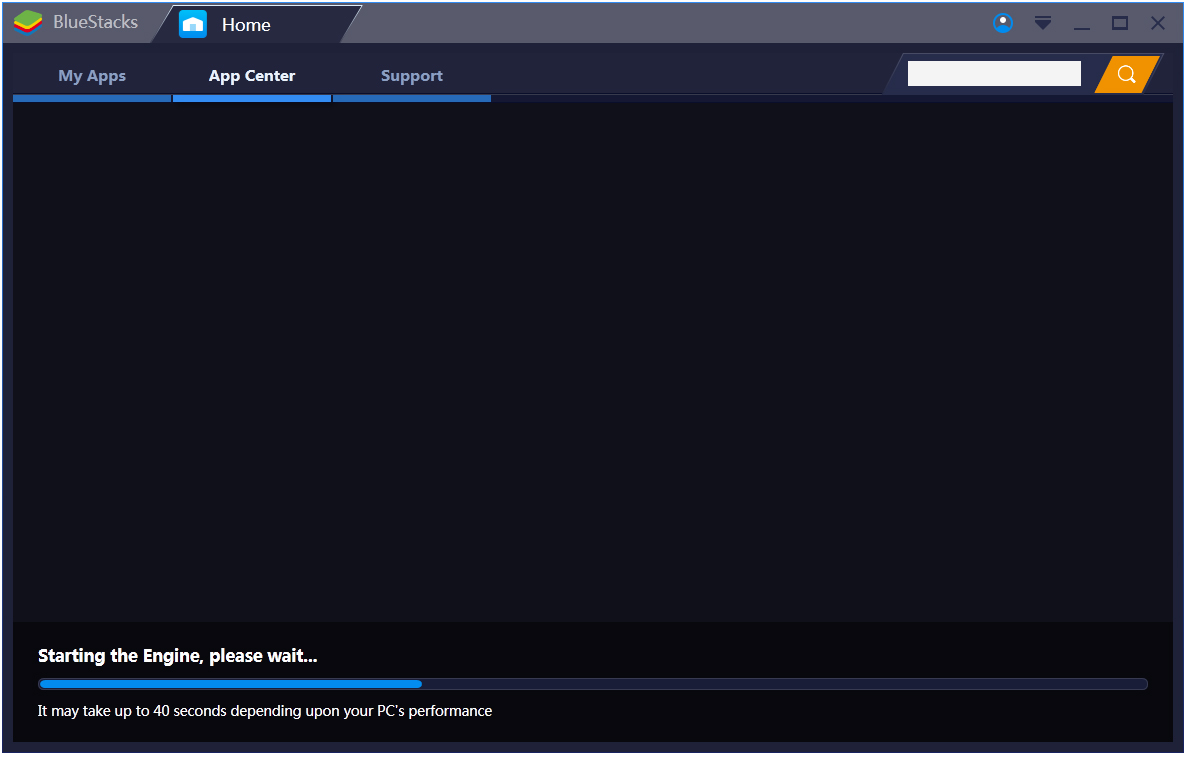Click the 'Starting the Engine, please wait...' message
Image resolution: width=1188 pixels, height=757 pixels.
point(178,656)
